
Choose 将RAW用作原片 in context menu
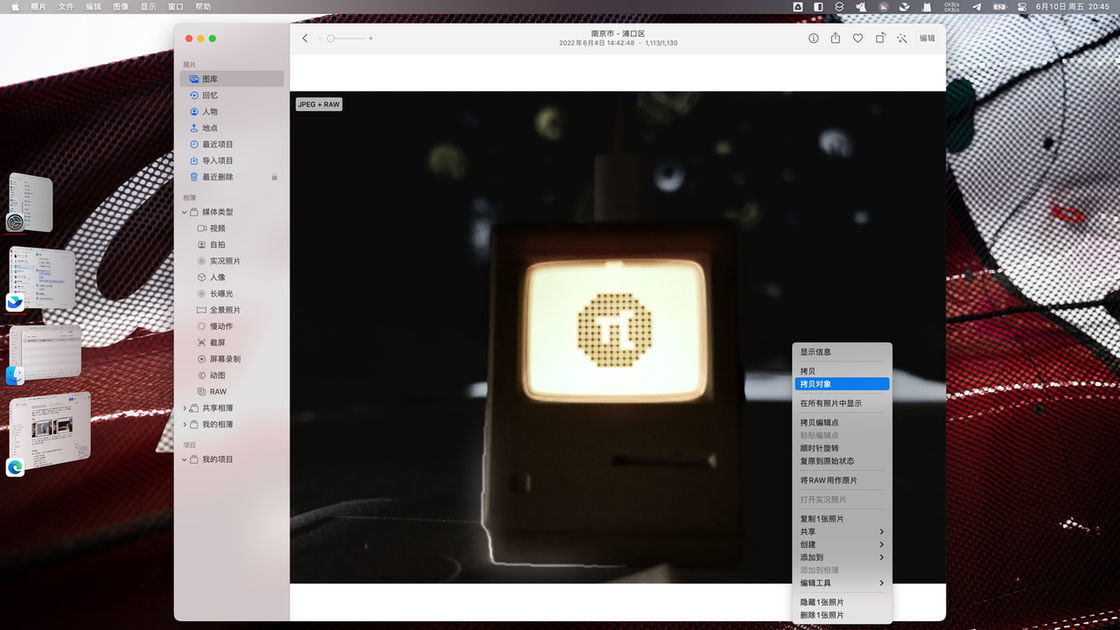click(842, 481)
